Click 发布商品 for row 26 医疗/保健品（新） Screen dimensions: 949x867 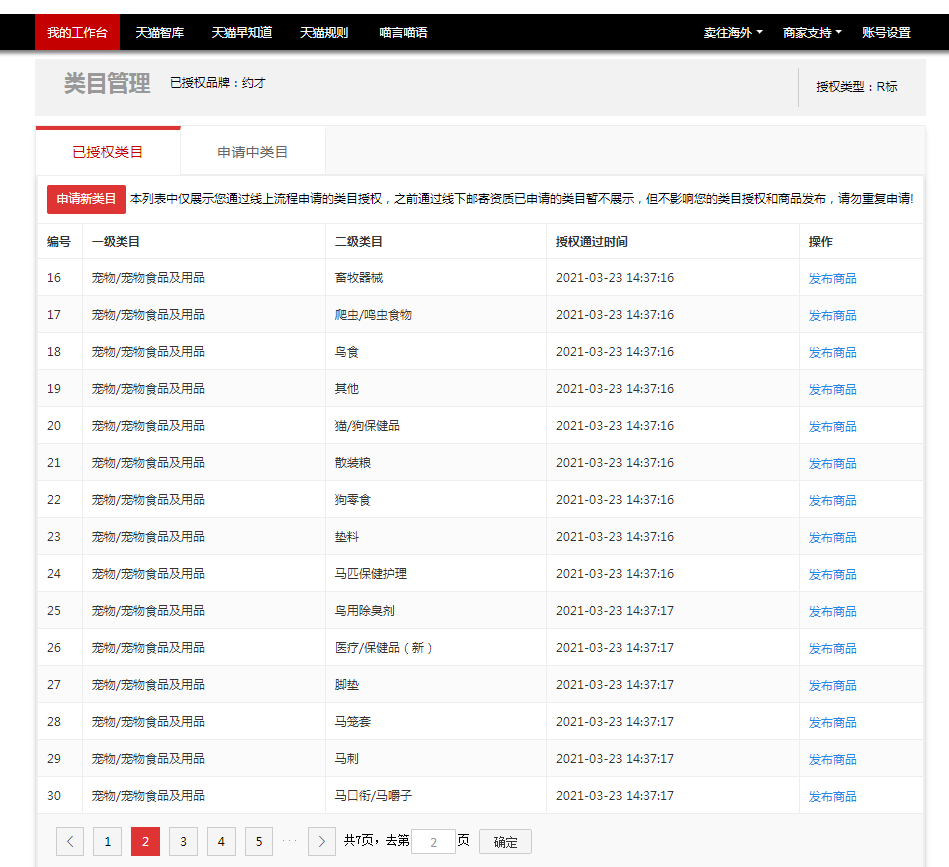coord(833,649)
